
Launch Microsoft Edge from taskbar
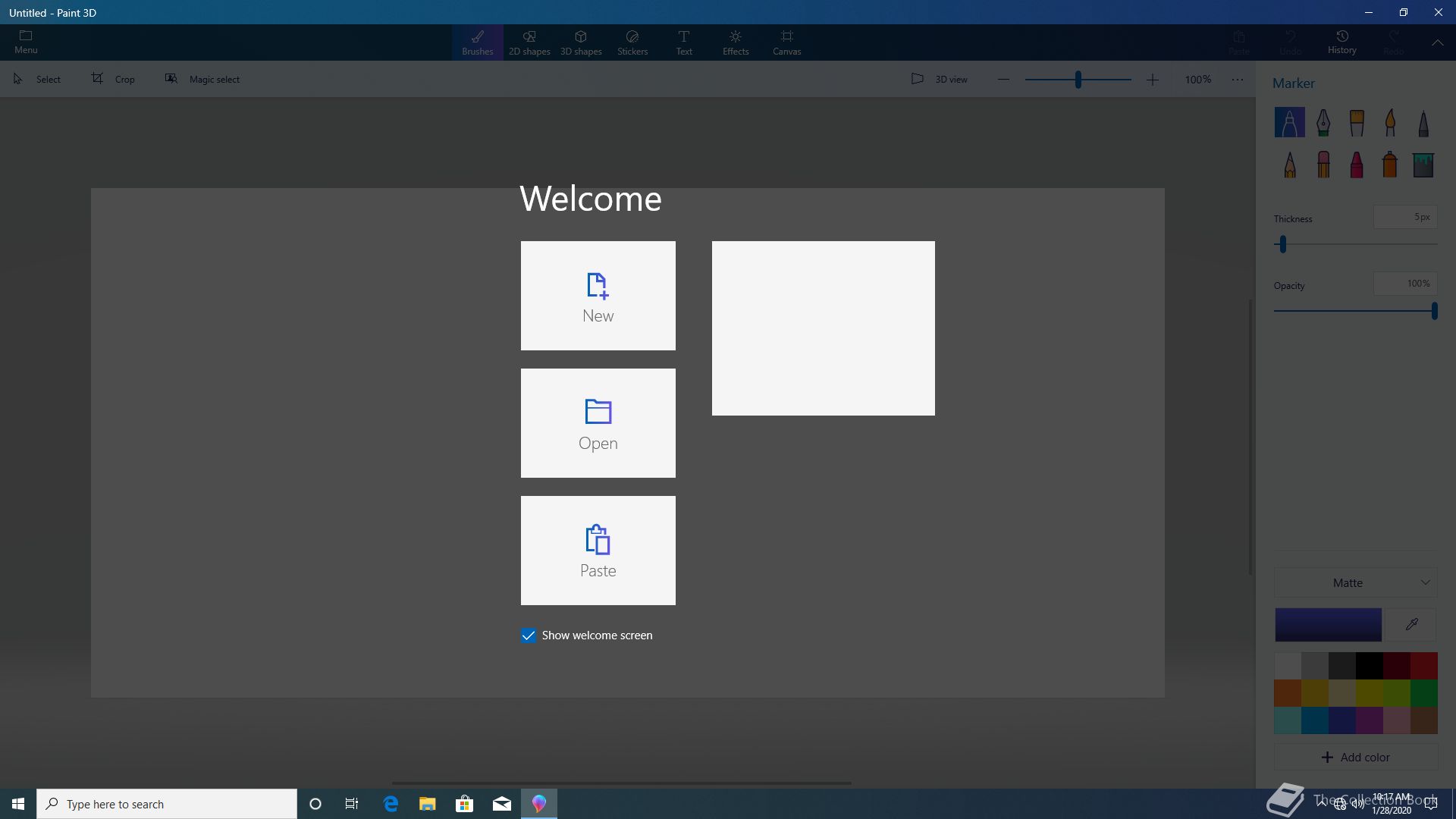391,804
